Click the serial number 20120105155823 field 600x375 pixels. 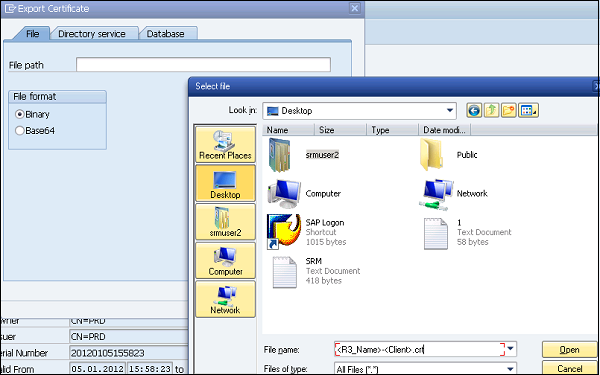coord(128,353)
